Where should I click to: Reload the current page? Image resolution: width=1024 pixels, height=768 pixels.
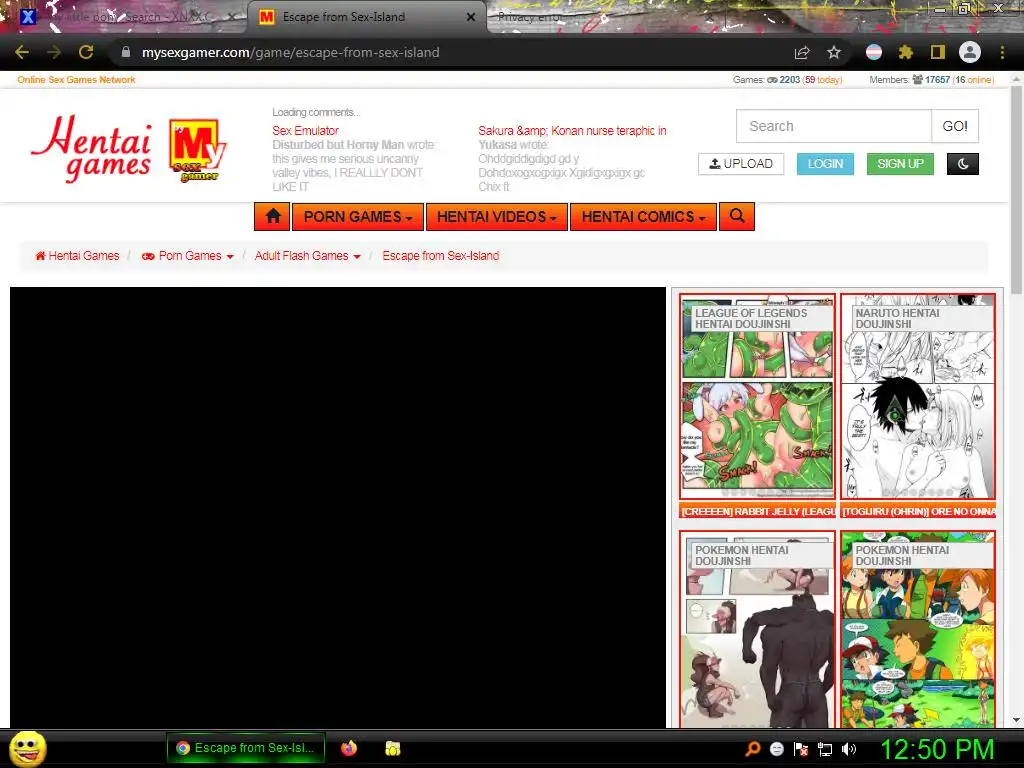point(86,52)
